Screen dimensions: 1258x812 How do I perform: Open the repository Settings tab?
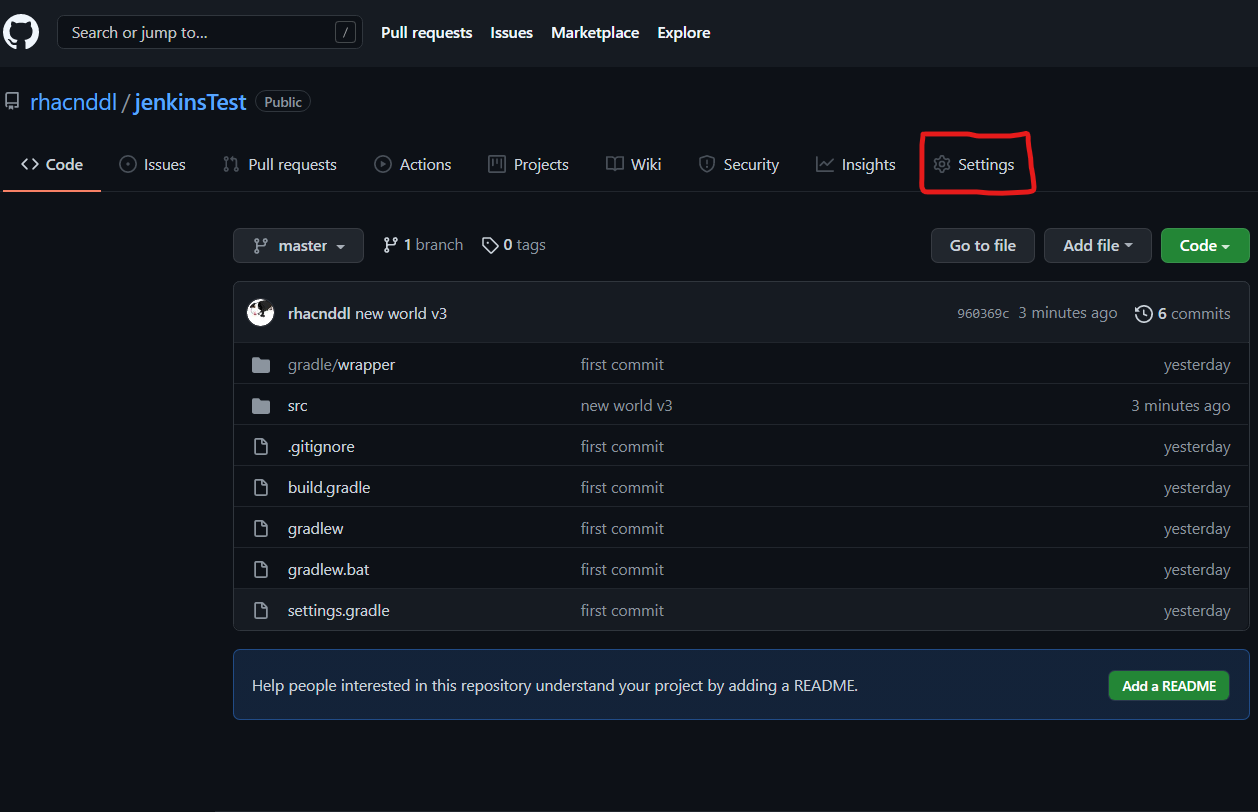point(974,164)
